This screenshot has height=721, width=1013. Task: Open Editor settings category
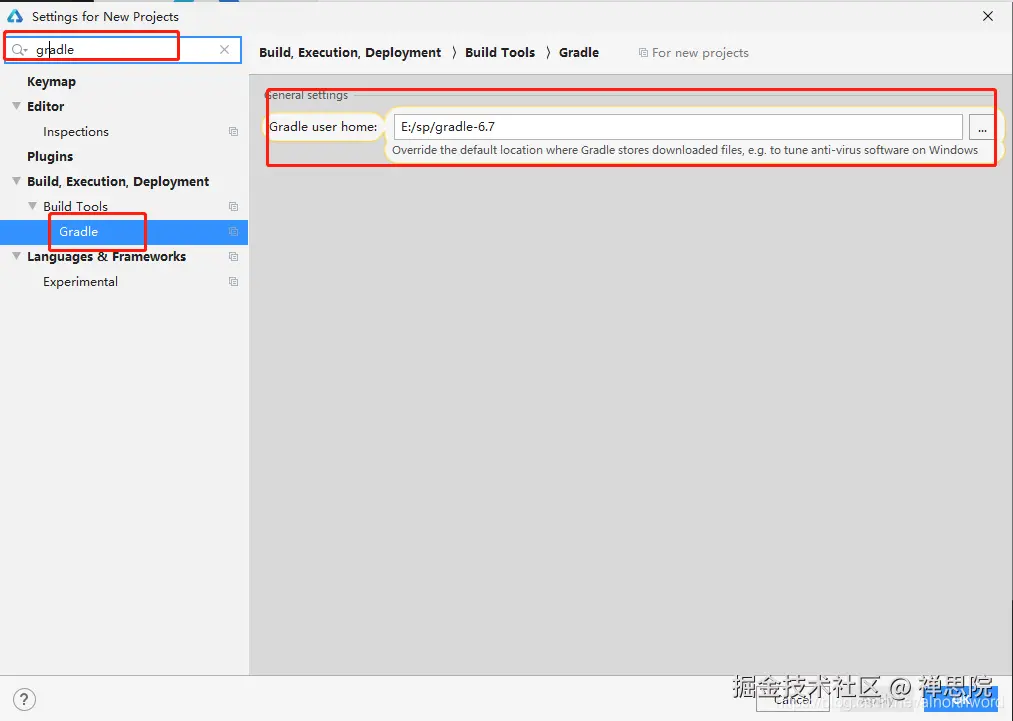click(45, 106)
